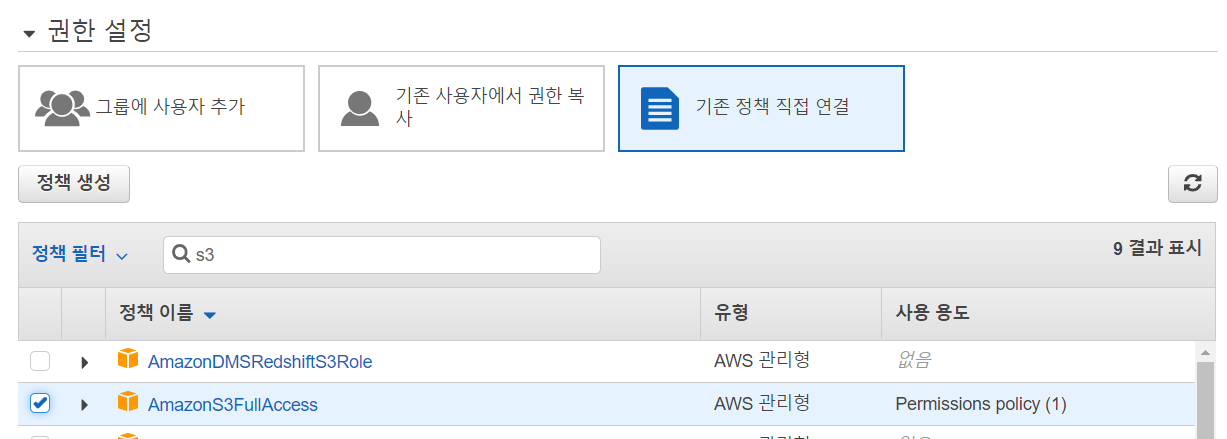Select 기존 사용자에서 권한 복사 option
The height and width of the screenshot is (439, 1227).
[x=461, y=108]
